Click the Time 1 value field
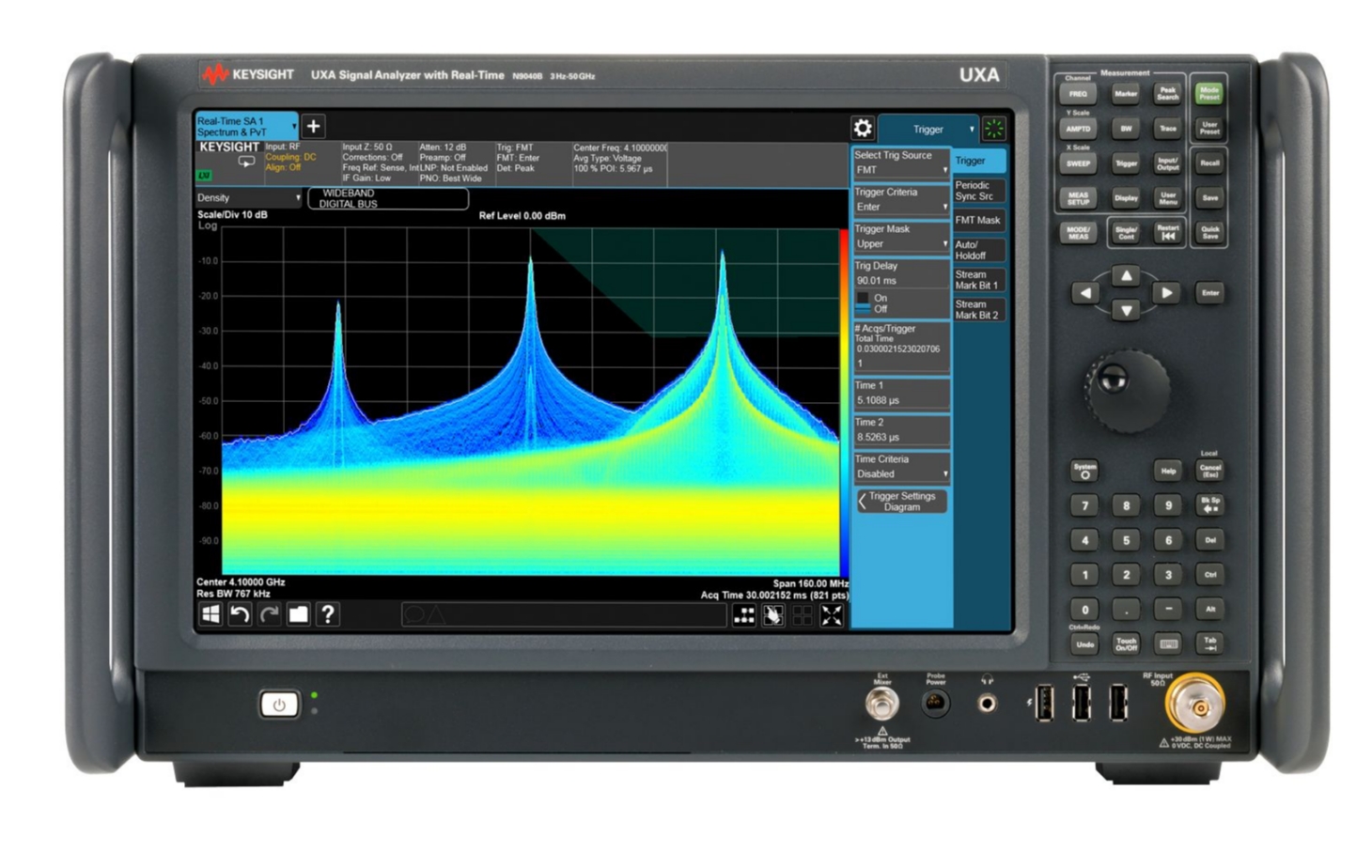Screen dimensions: 1372x868 click(x=900, y=393)
